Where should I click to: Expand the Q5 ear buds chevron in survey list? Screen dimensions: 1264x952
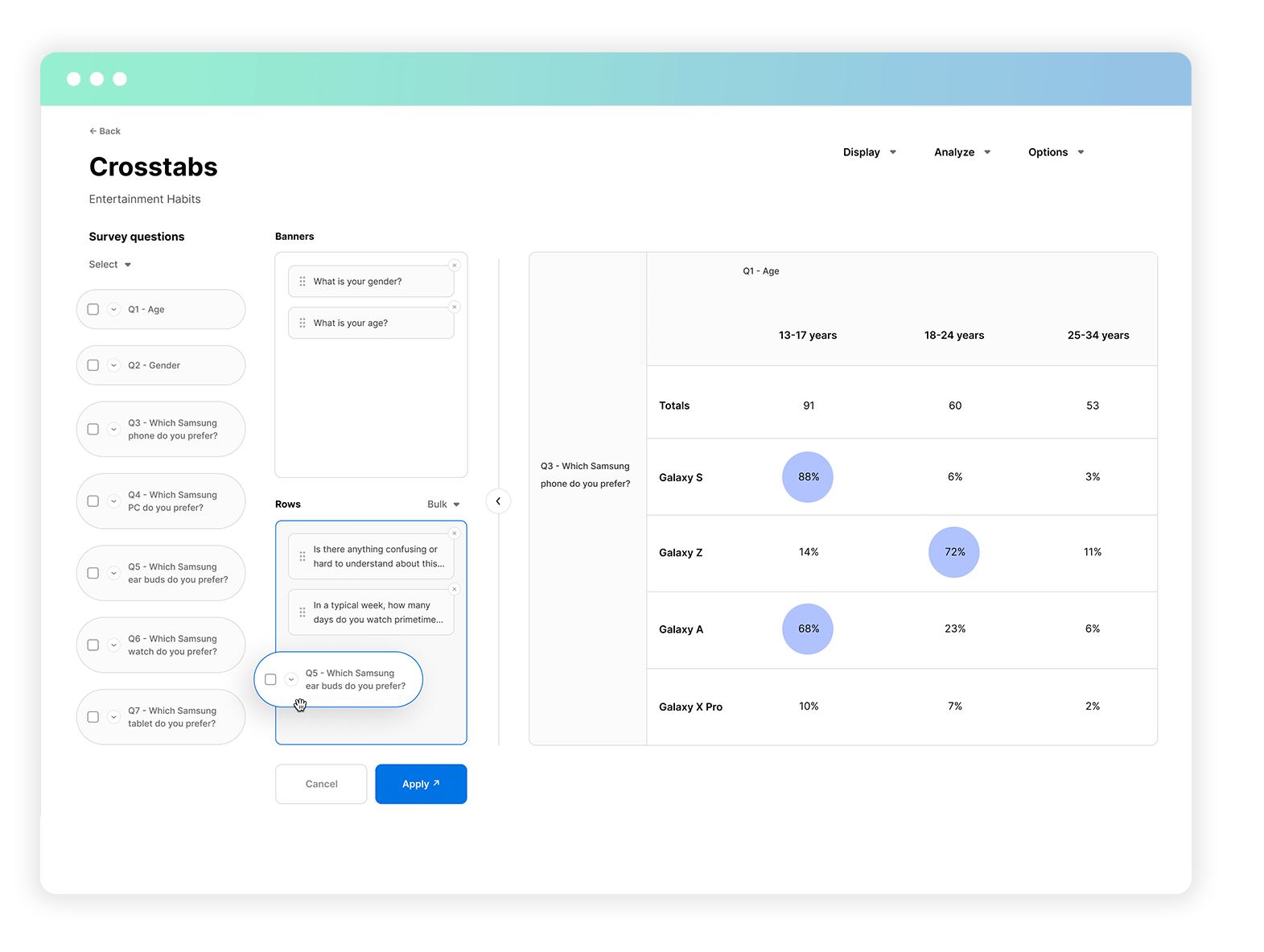pos(113,573)
